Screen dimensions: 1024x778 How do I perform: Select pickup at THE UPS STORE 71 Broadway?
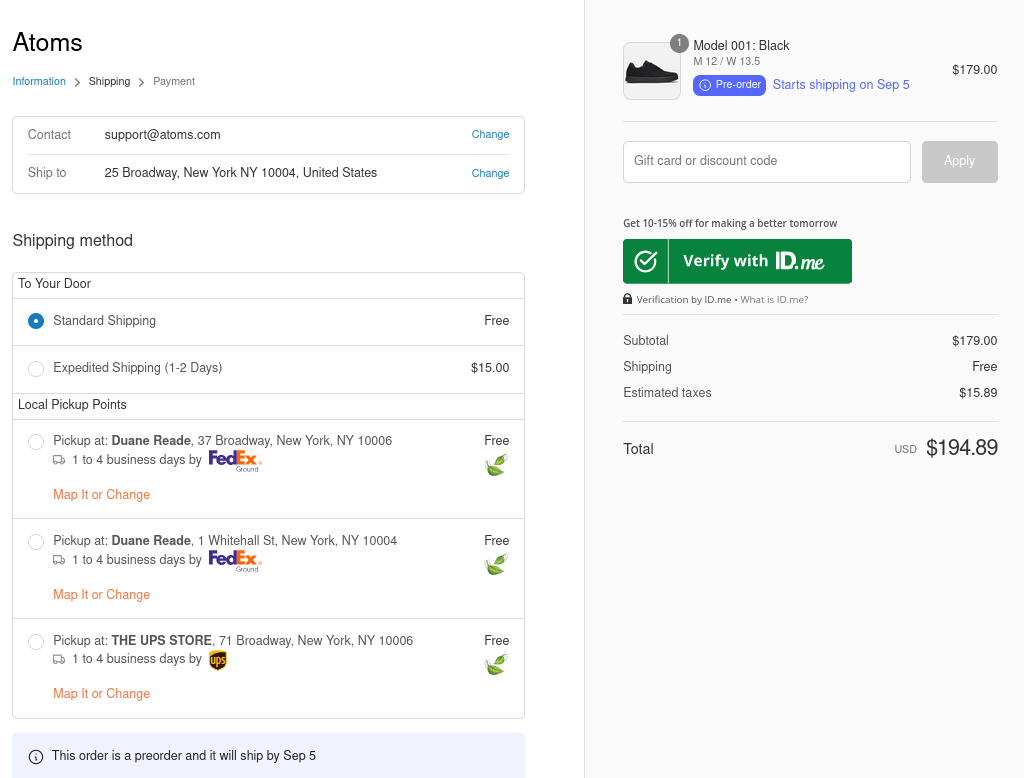(x=36, y=641)
